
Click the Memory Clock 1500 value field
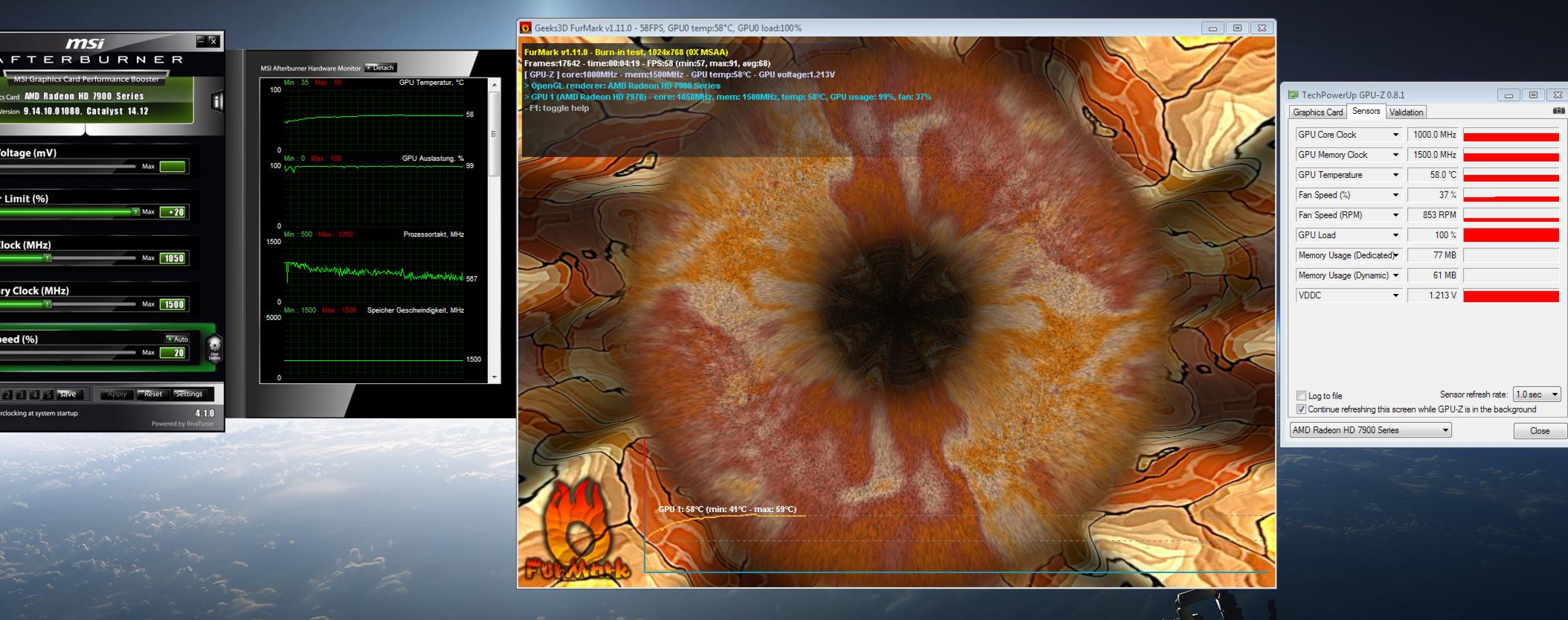coord(173,304)
